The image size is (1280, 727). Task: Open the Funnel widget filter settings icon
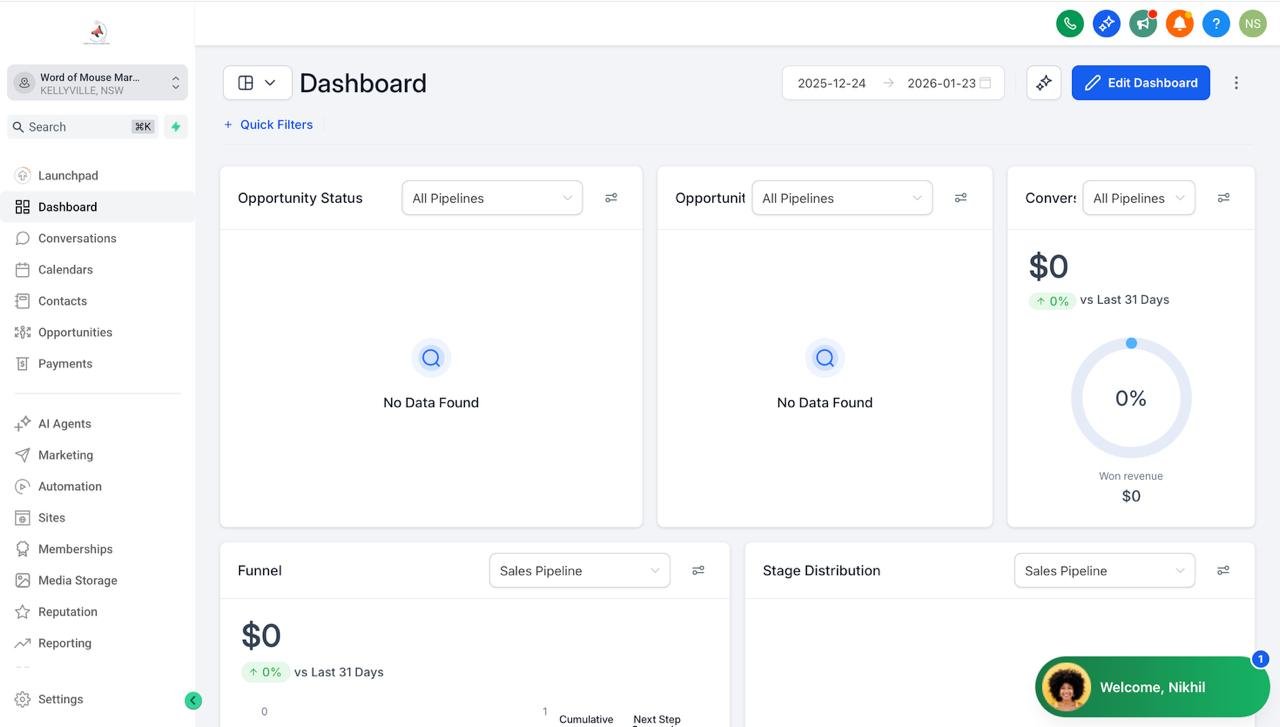coord(698,571)
